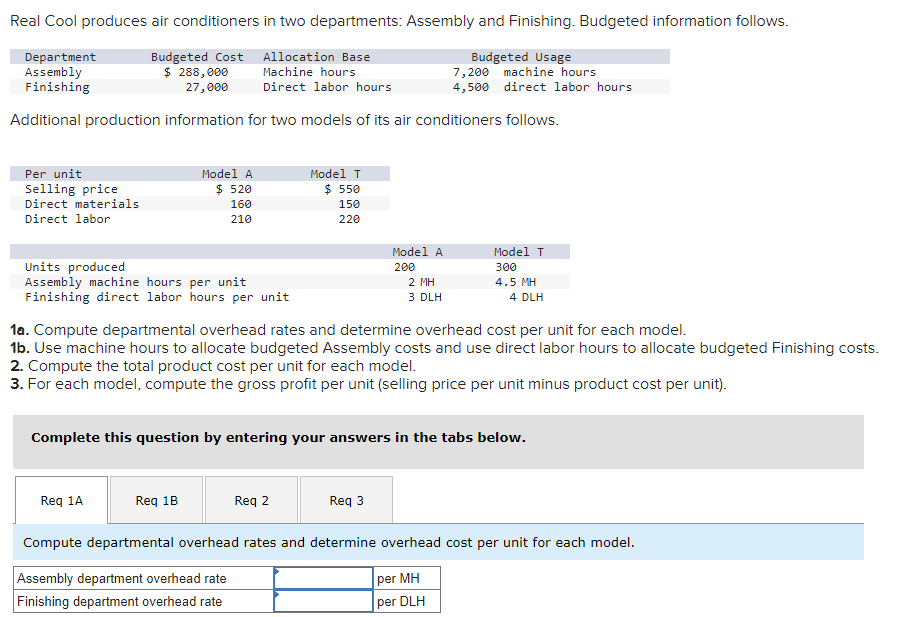This screenshot has height=617, width=908.
Task: Click Model A units produced '200'
Action: click(404, 267)
